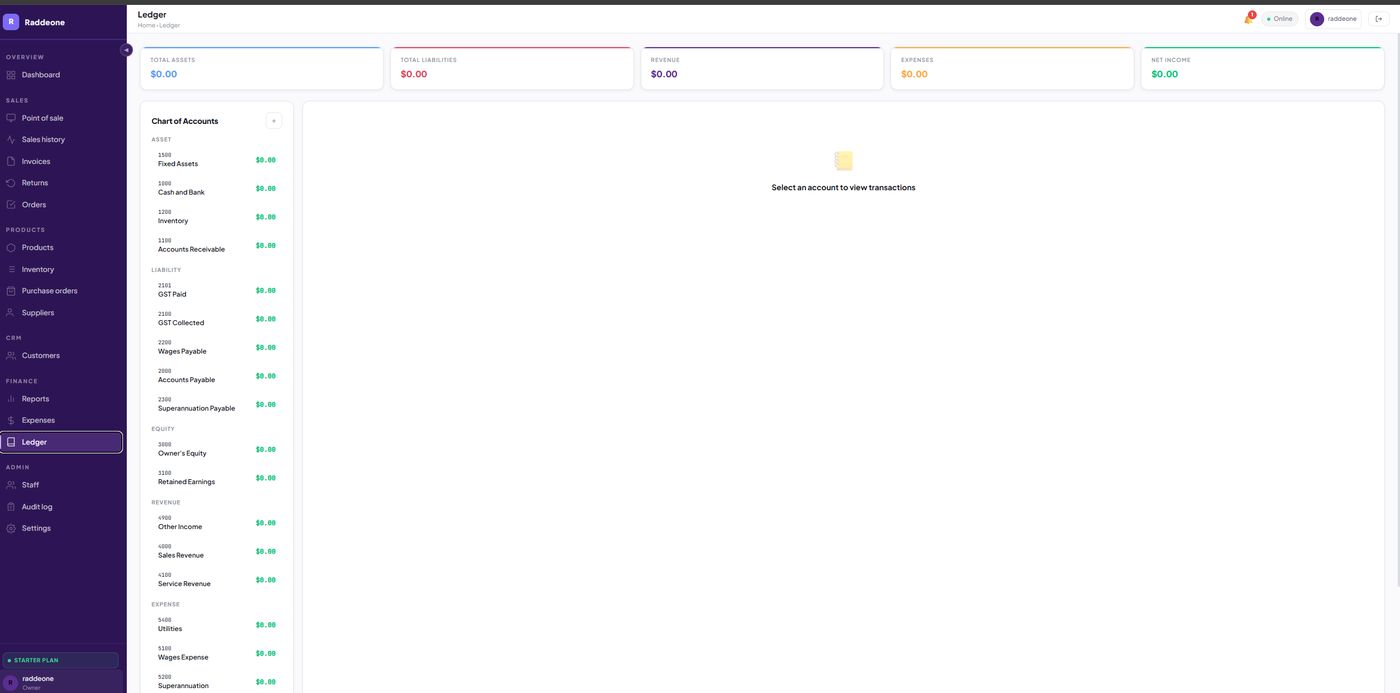Viewport: 1400px width, 693px height.
Task: Click the Revenue summary card
Action: coord(762,68)
